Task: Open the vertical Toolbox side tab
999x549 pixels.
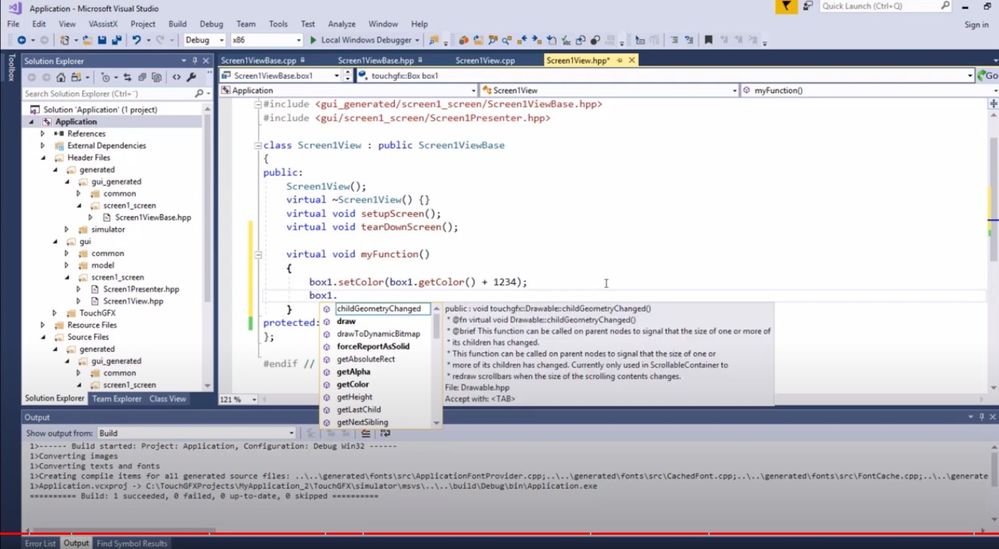Action: point(10,68)
